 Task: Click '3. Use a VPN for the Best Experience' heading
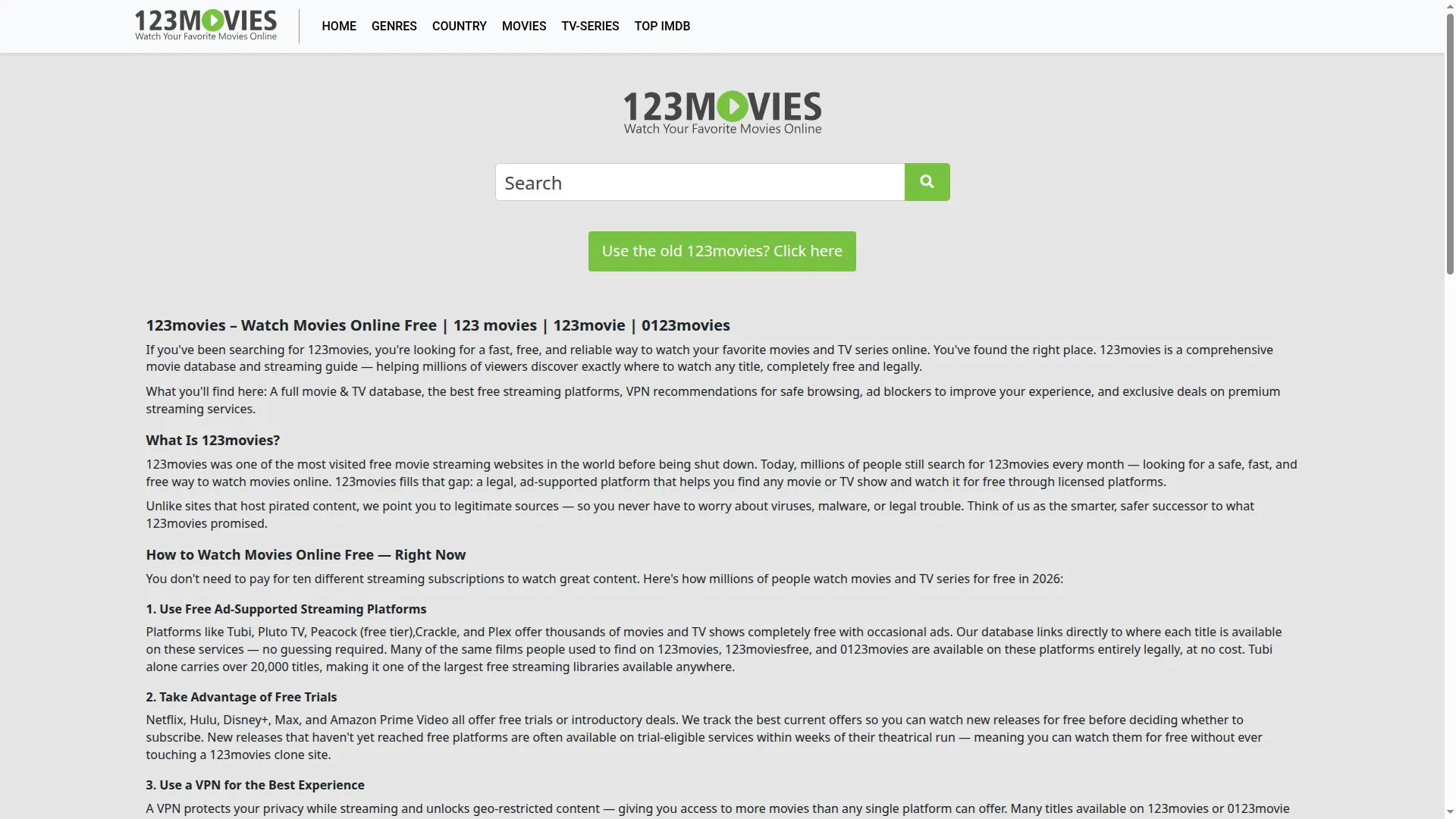[x=255, y=785]
